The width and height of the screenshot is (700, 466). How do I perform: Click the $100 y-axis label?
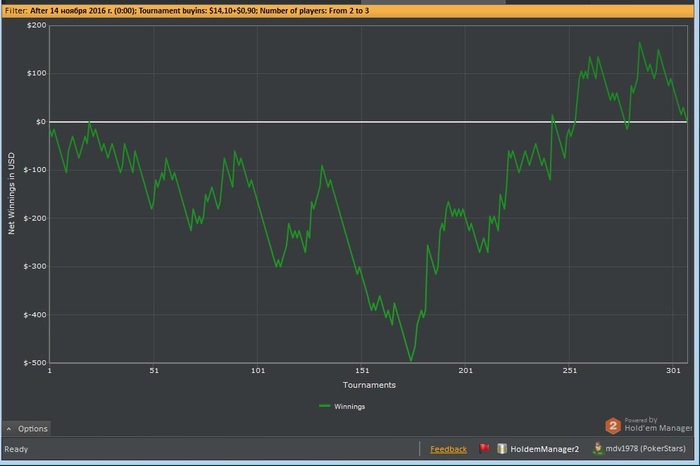tap(37, 73)
